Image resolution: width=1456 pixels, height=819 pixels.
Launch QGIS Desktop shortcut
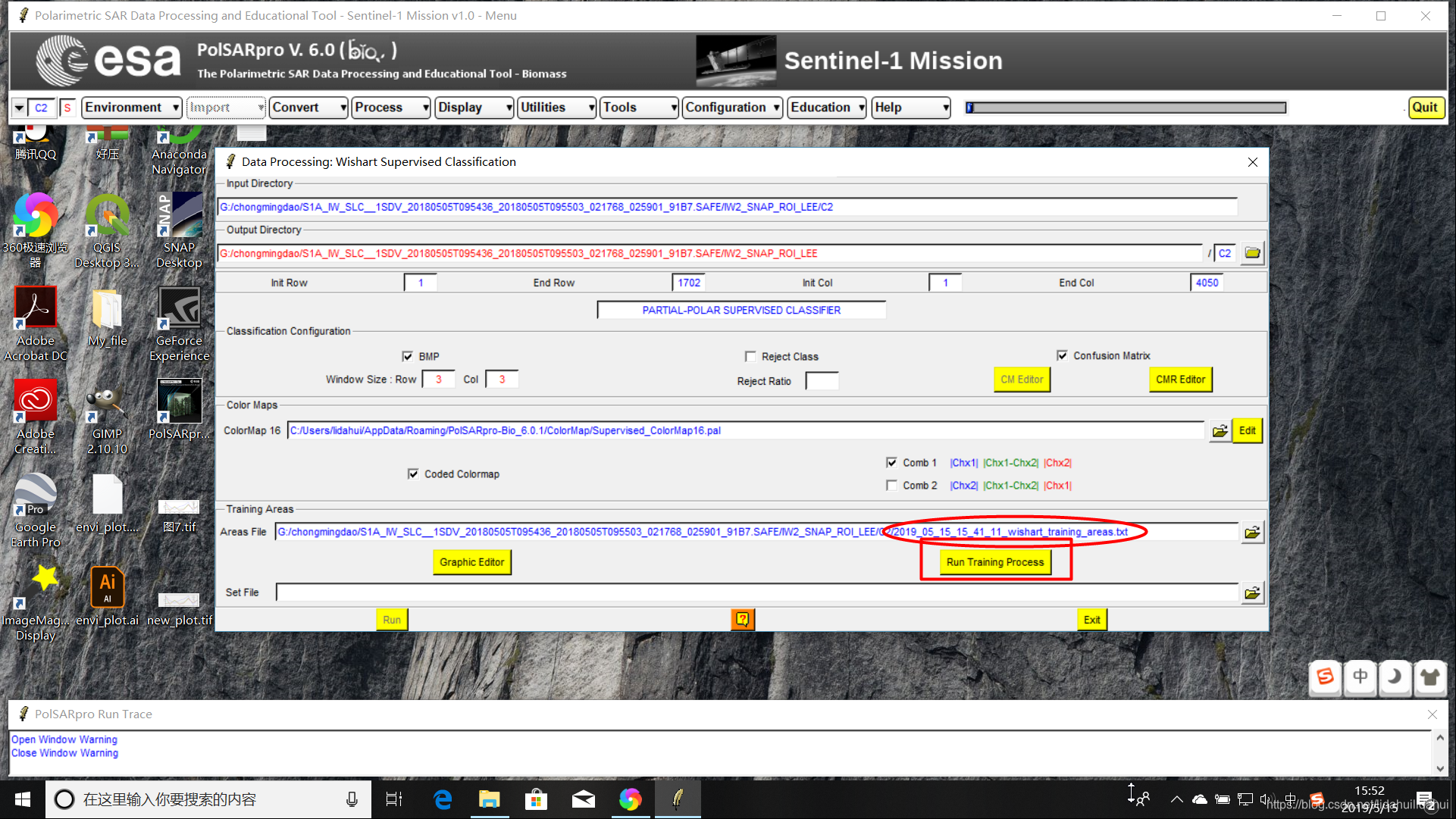pyautogui.click(x=107, y=230)
